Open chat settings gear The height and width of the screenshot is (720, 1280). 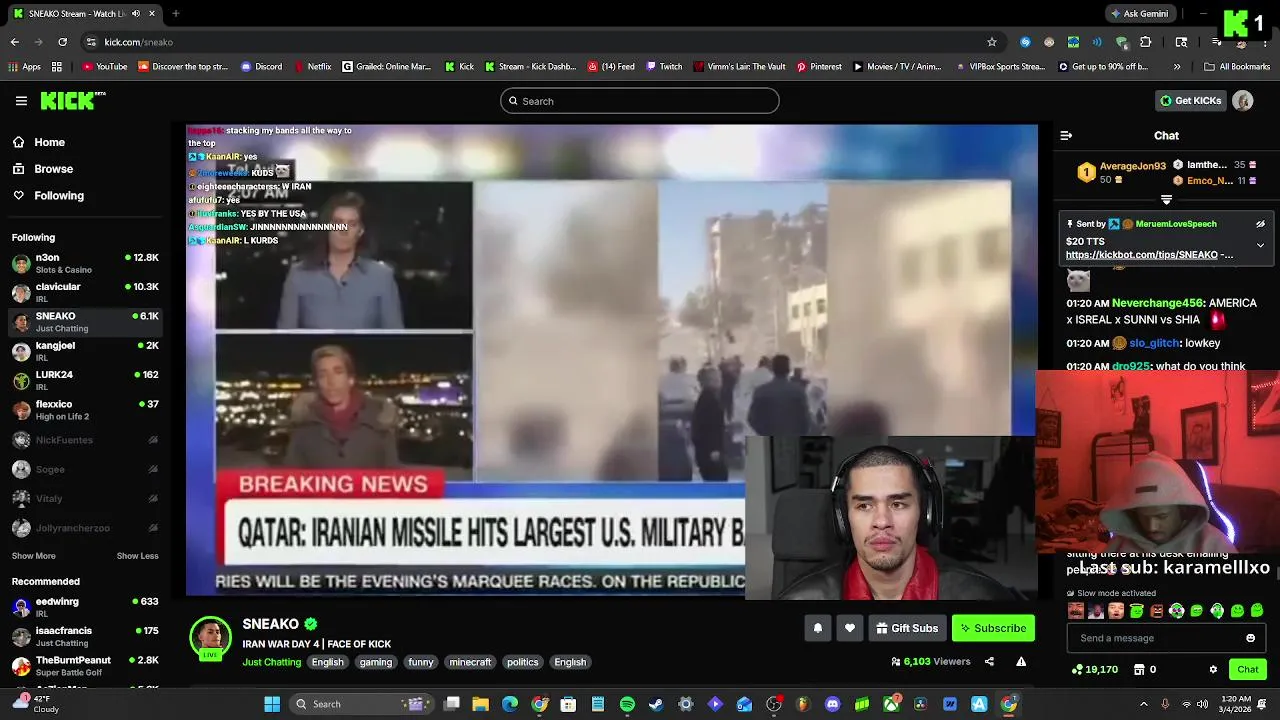pyautogui.click(x=1213, y=670)
